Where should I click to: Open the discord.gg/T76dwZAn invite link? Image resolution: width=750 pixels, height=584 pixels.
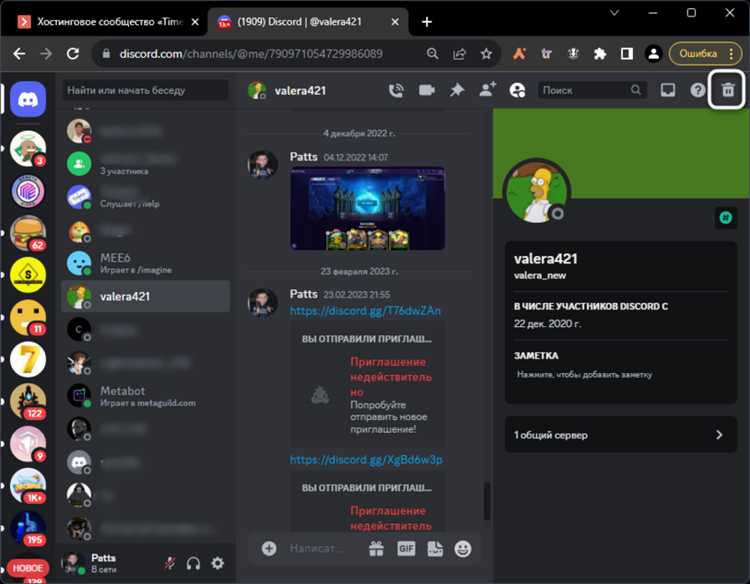[364, 311]
